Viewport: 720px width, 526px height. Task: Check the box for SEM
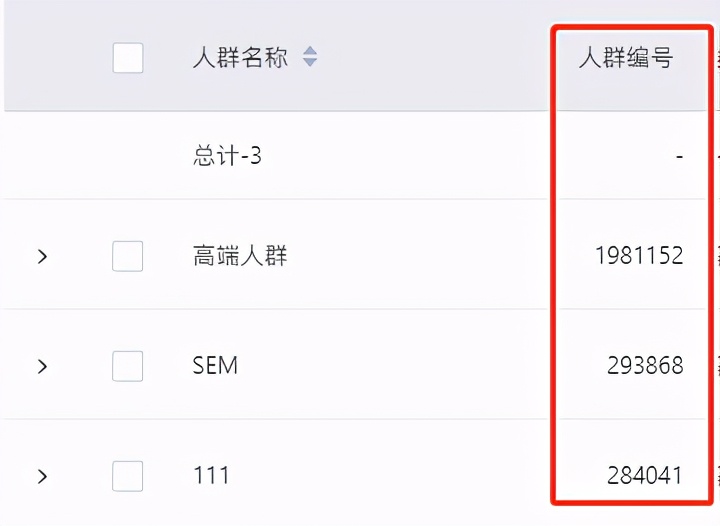click(128, 366)
